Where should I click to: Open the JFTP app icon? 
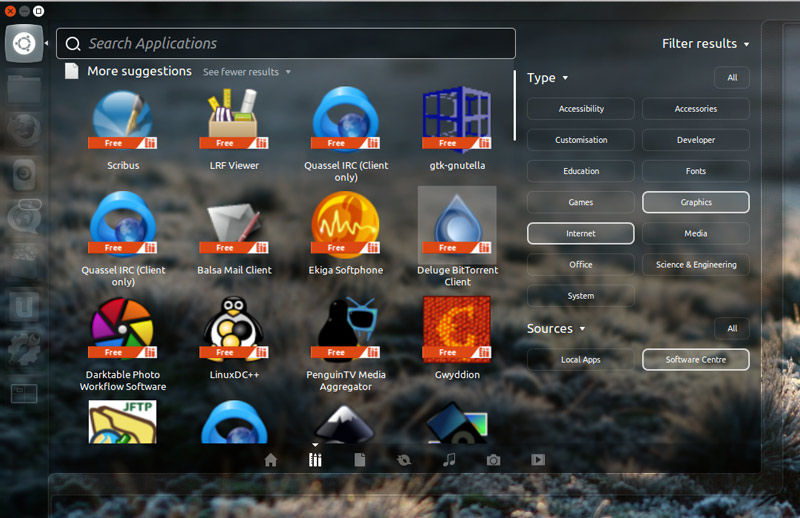pyautogui.click(x=122, y=422)
